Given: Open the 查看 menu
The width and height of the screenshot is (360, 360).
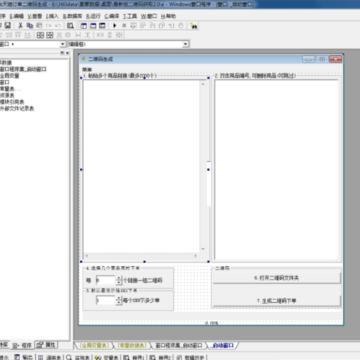Looking at the screenshot, I should pos(35,16).
